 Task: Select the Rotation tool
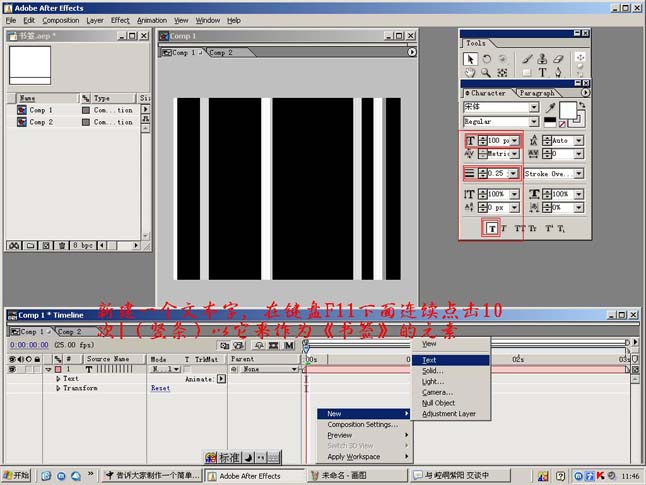click(487, 59)
